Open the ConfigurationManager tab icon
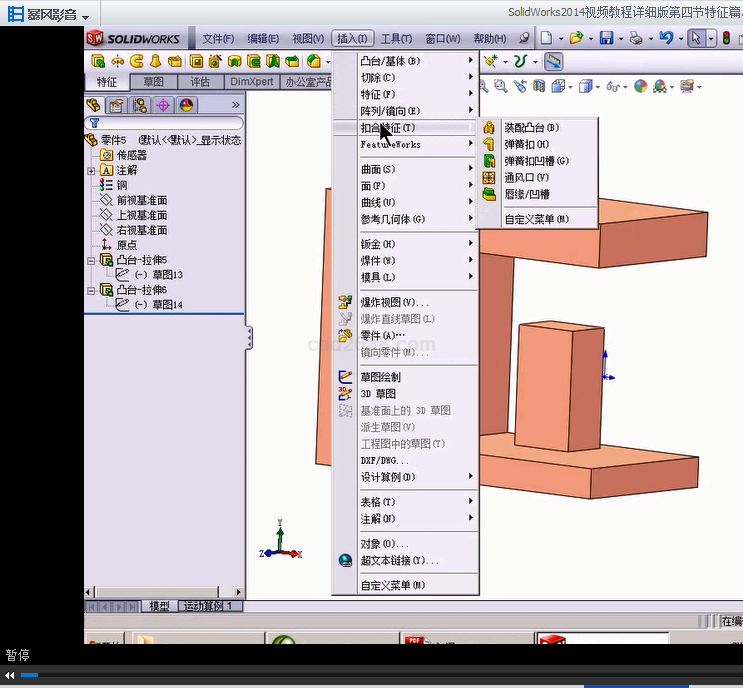 [x=140, y=105]
